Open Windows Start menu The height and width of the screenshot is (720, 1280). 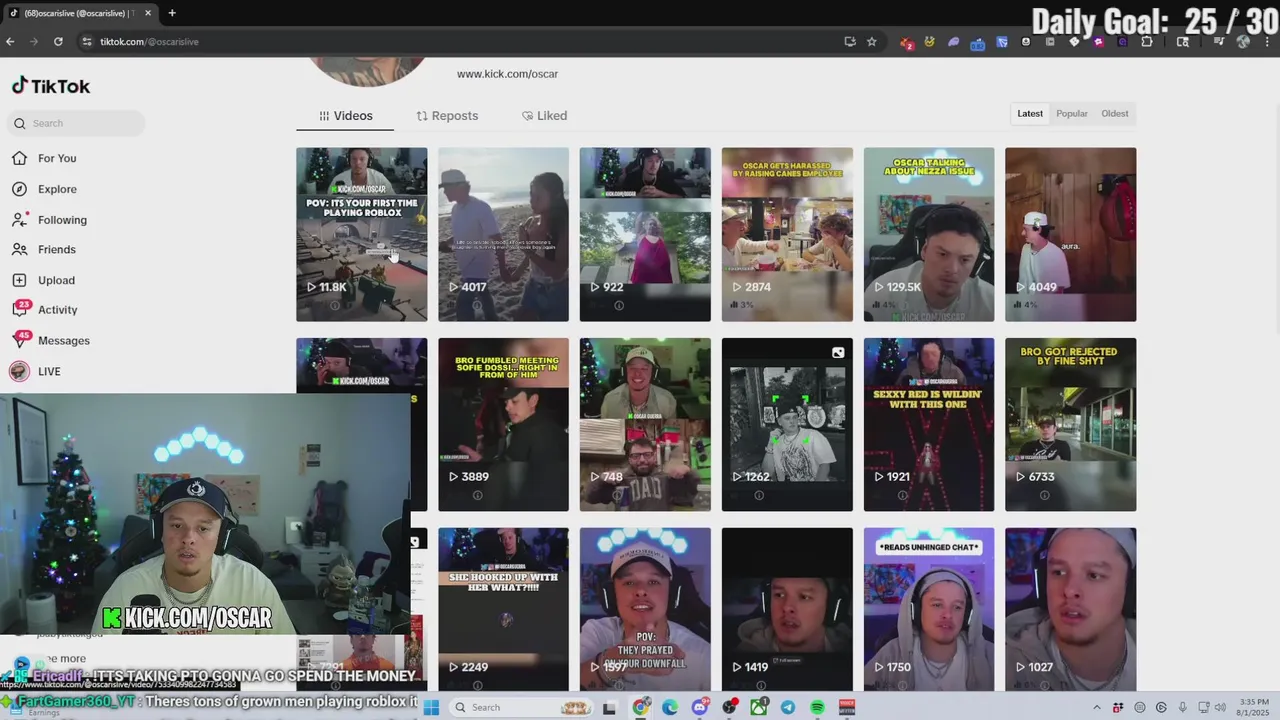point(431,707)
